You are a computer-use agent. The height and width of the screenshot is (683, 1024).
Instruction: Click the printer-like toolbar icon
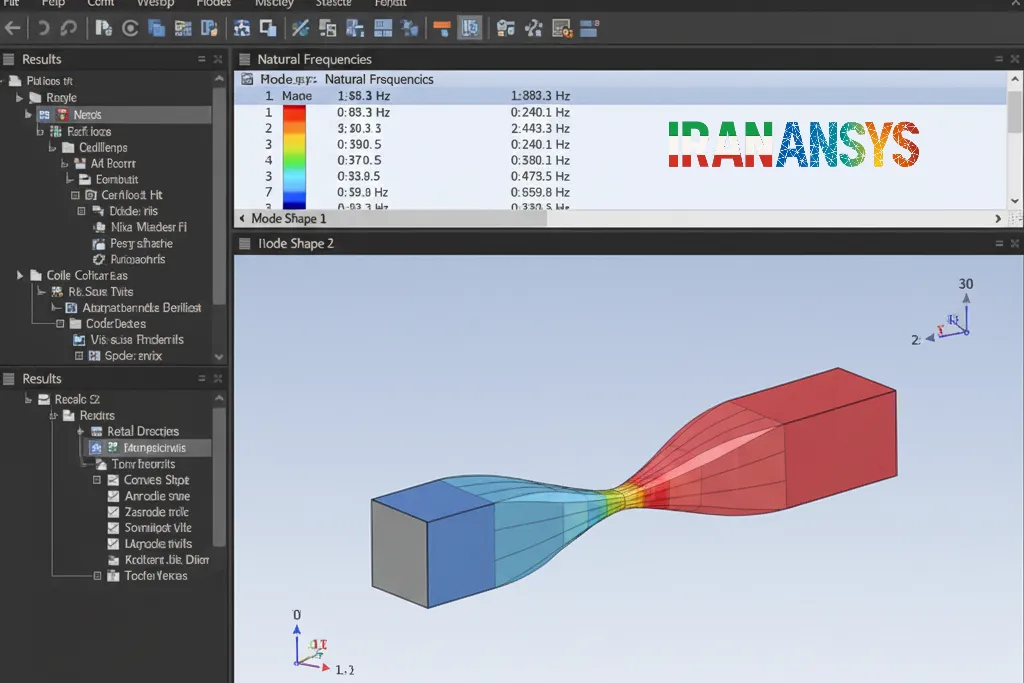tap(505, 28)
